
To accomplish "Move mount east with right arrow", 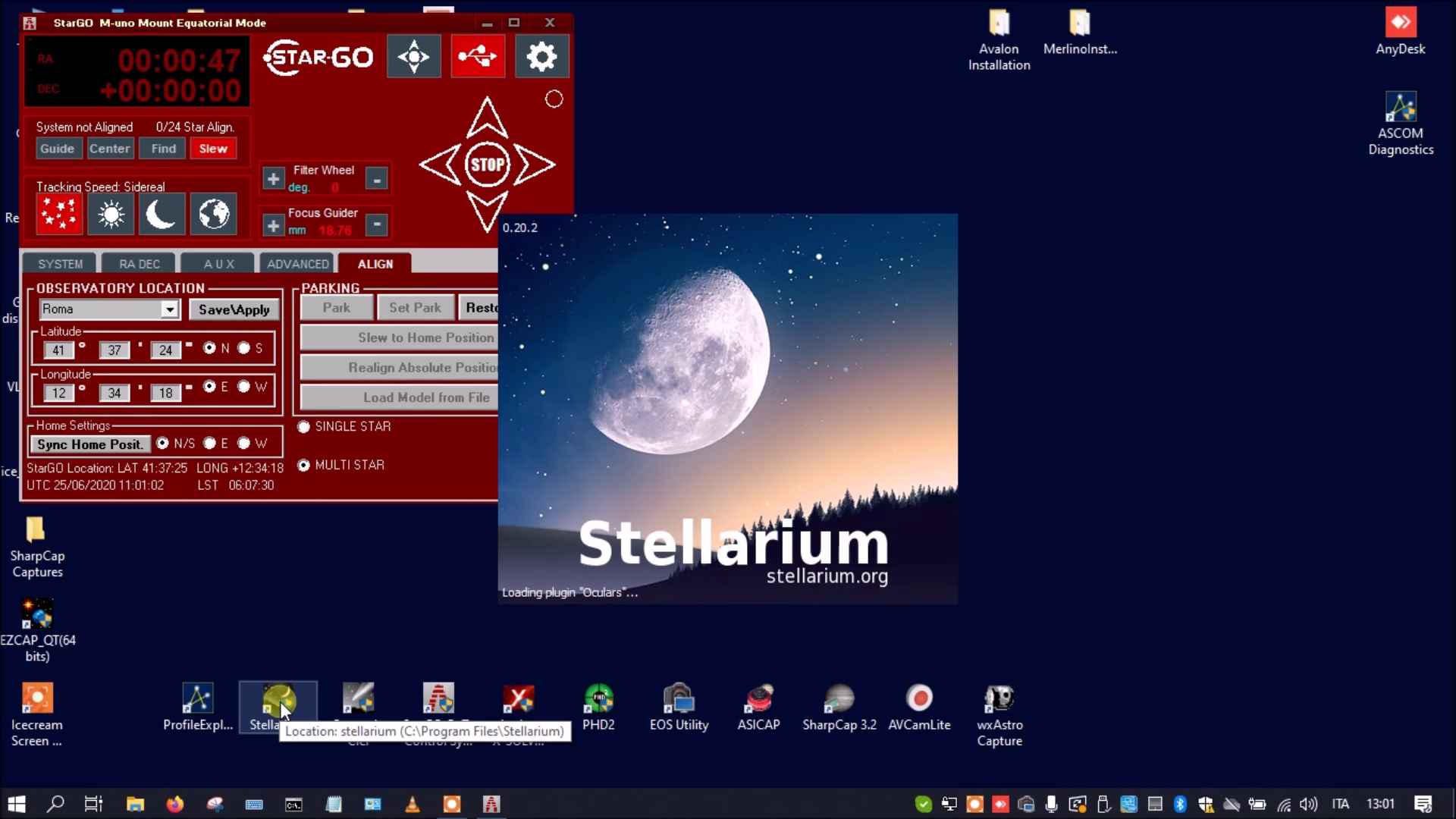I will (x=535, y=165).
